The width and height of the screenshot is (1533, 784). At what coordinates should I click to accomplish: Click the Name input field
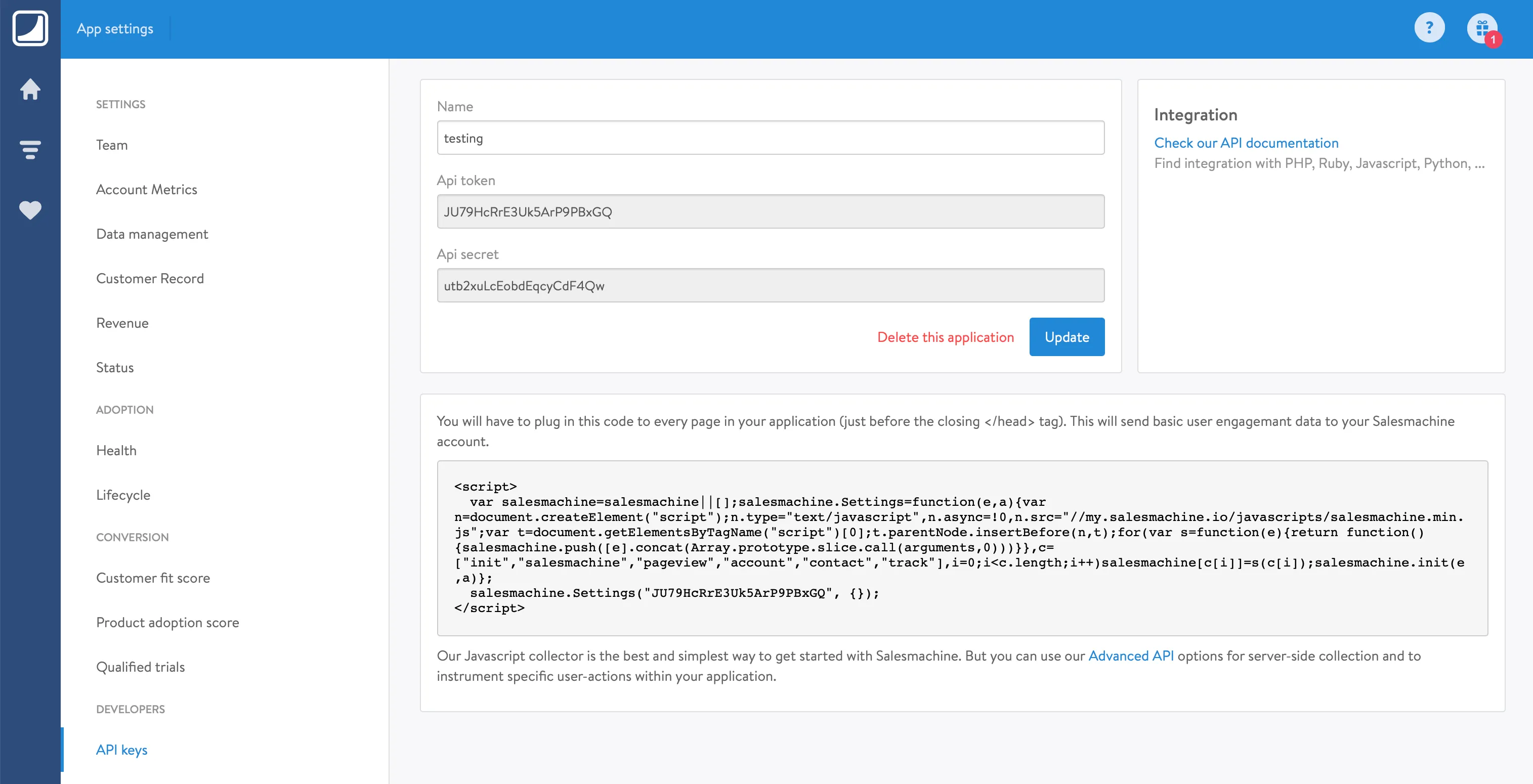[x=770, y=138]
